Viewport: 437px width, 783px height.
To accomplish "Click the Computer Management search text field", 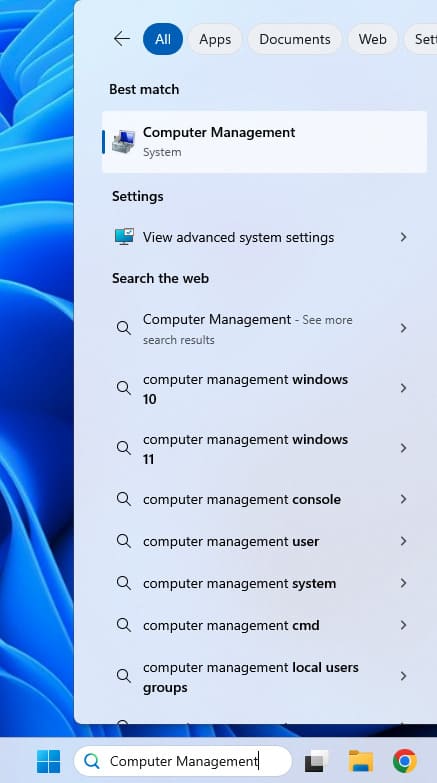I will pos(183,761).
